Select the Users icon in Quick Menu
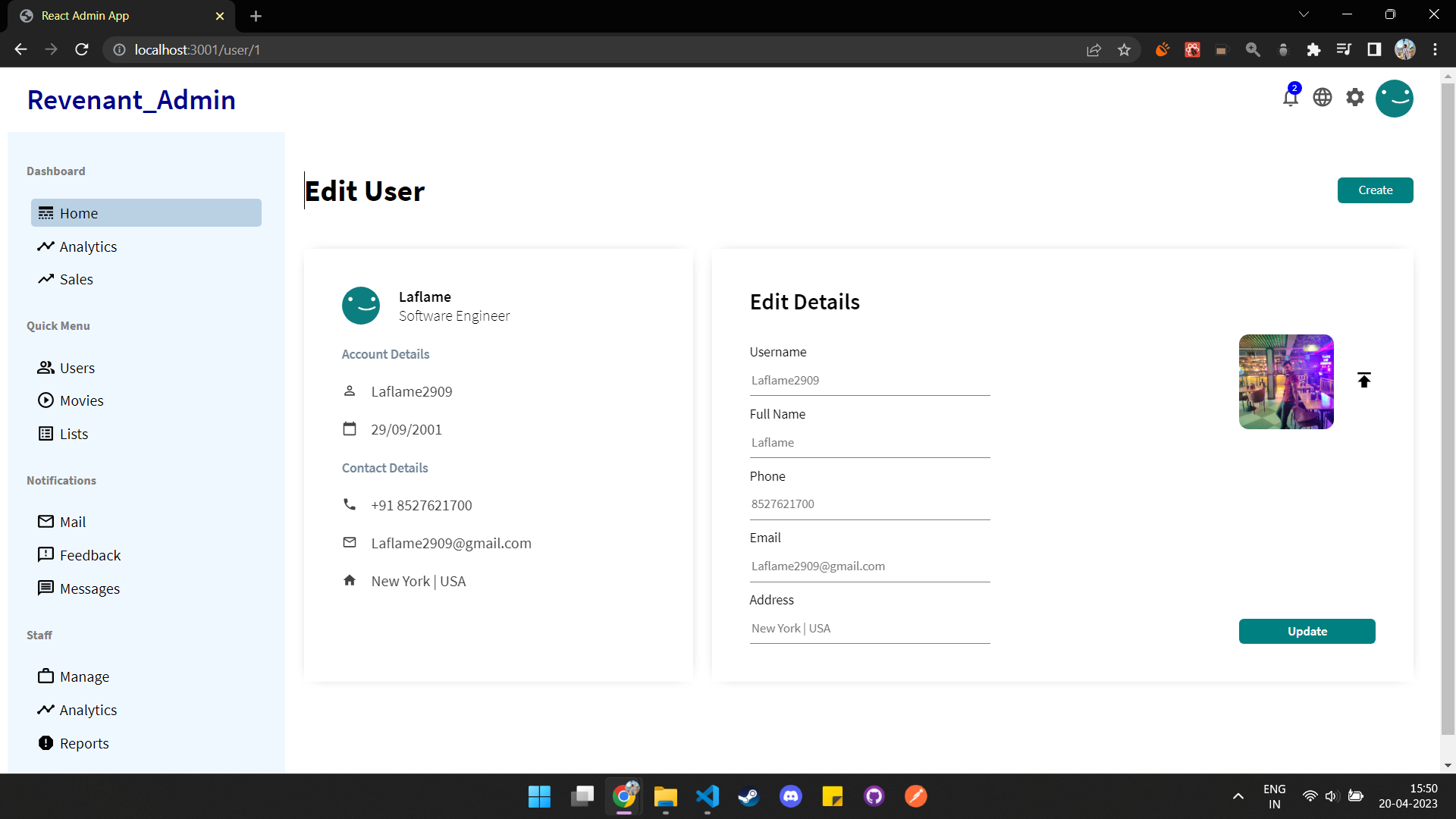1456x819 pixels. pos(46,368)
